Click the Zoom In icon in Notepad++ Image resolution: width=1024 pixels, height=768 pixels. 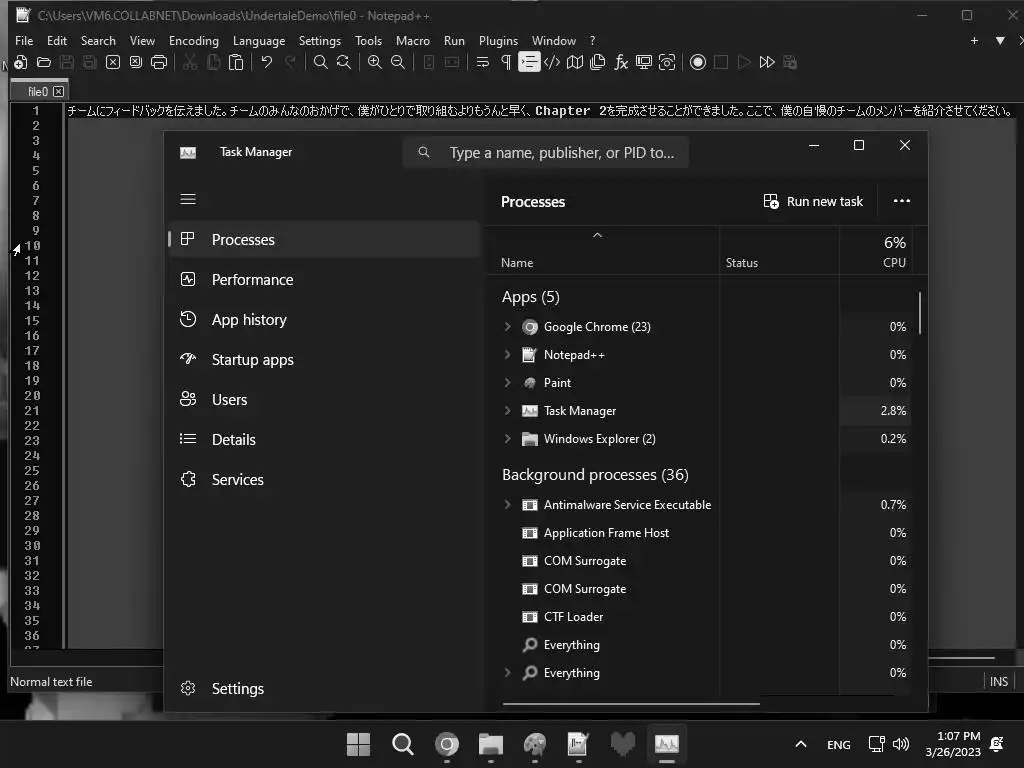[374, 62]
